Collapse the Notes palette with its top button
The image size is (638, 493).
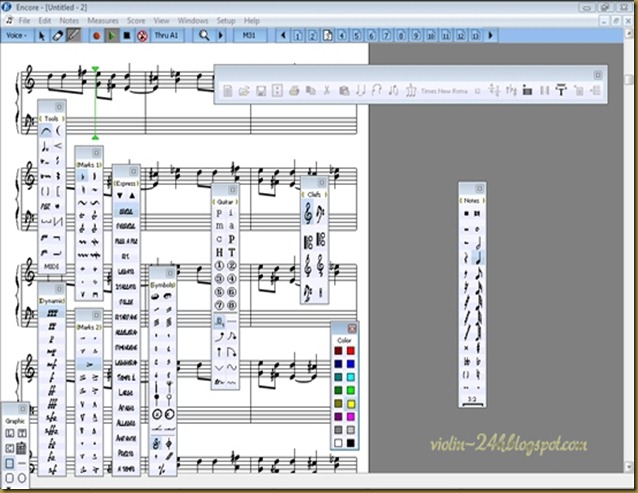pyautogui.click(x=479, y=189)
